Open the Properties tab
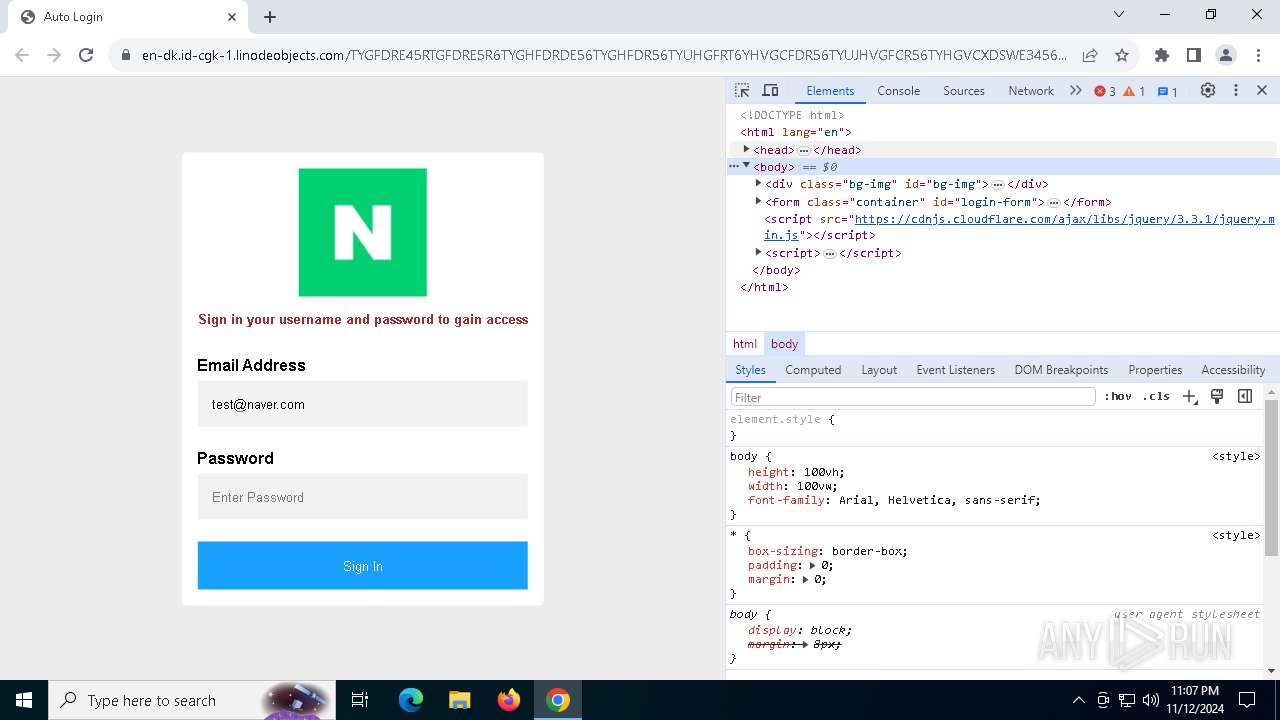Screen dimensions: 1280x720 pyautogui.click(x=1155, y=370)
